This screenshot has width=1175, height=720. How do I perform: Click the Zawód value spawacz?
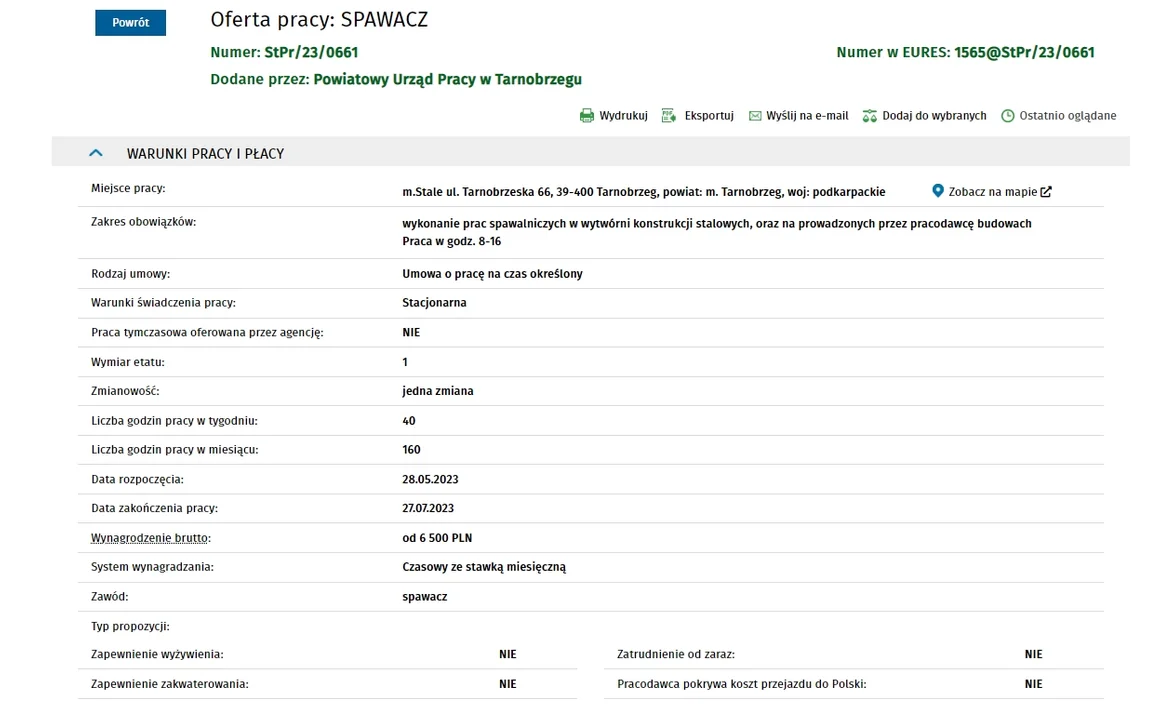[425, 597]
